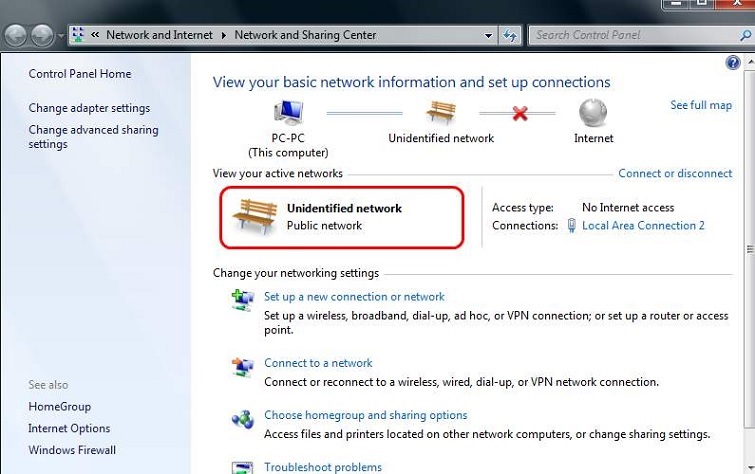
Task: Refresh the Control Panel page
Action: [x=511, y=36]
